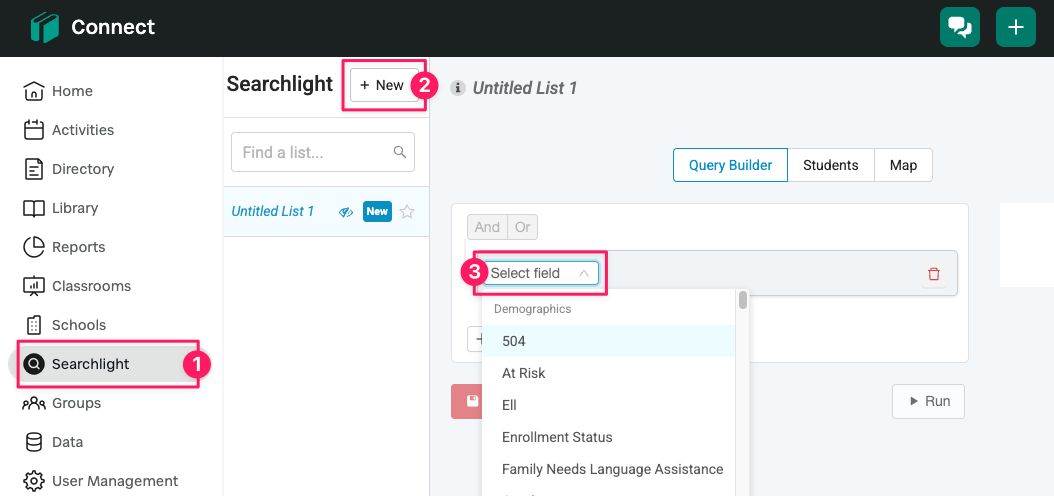
Task: Click the red save icon button
Action: coord(467,402)
